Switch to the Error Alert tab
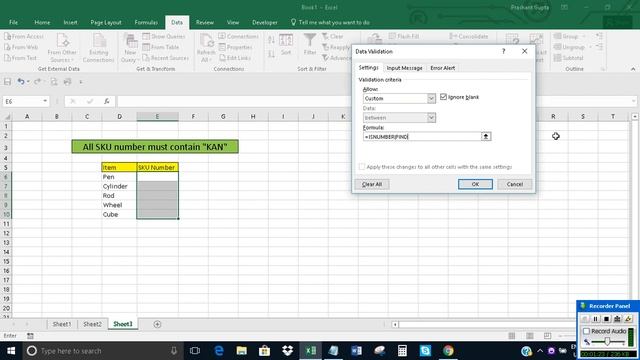The width and height of the screenshot is (640, 360). (442, 68)
